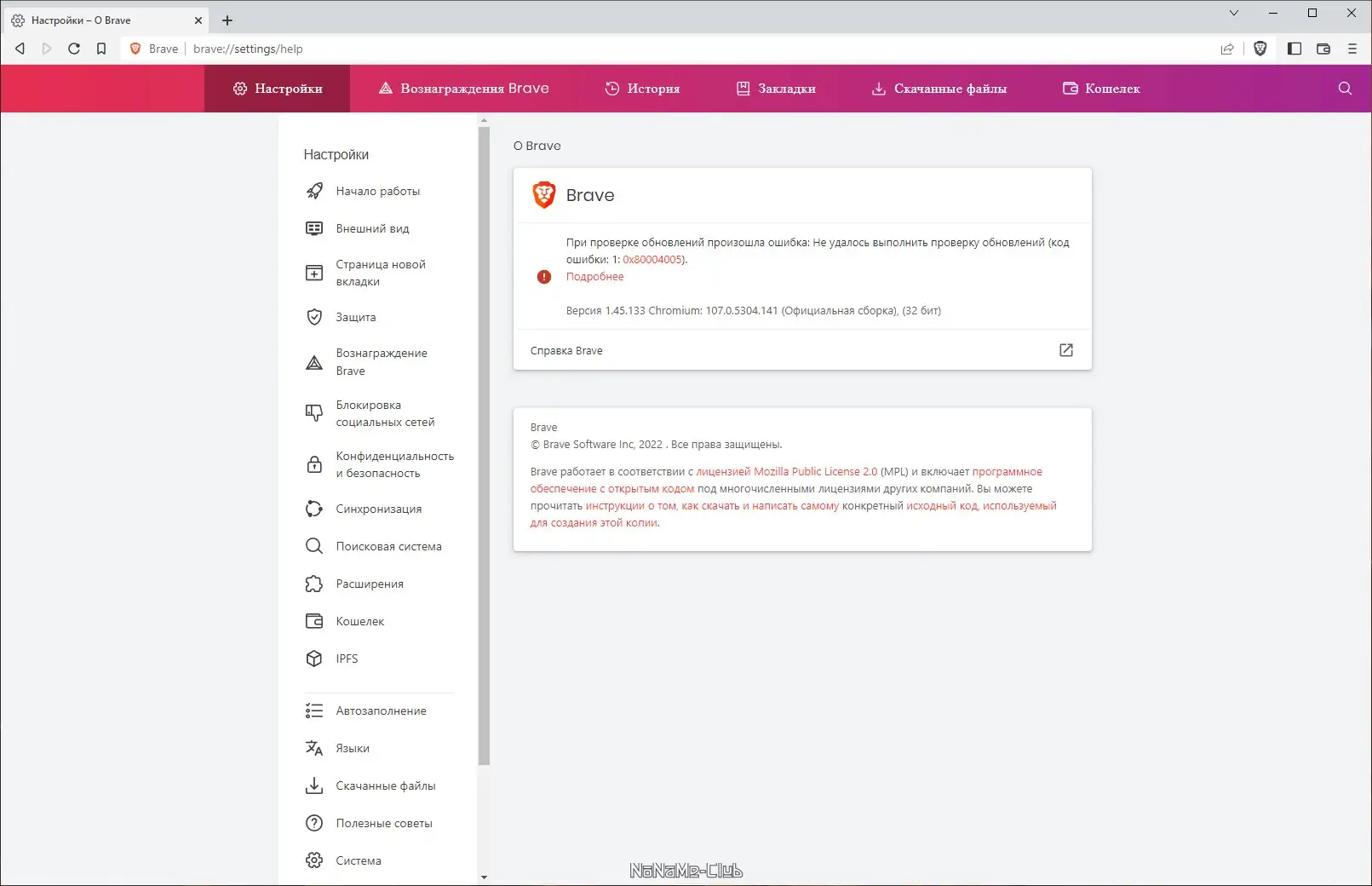Screen dimensions: 1372x886
Task: Open the История top tab
Action: [642, 89]
